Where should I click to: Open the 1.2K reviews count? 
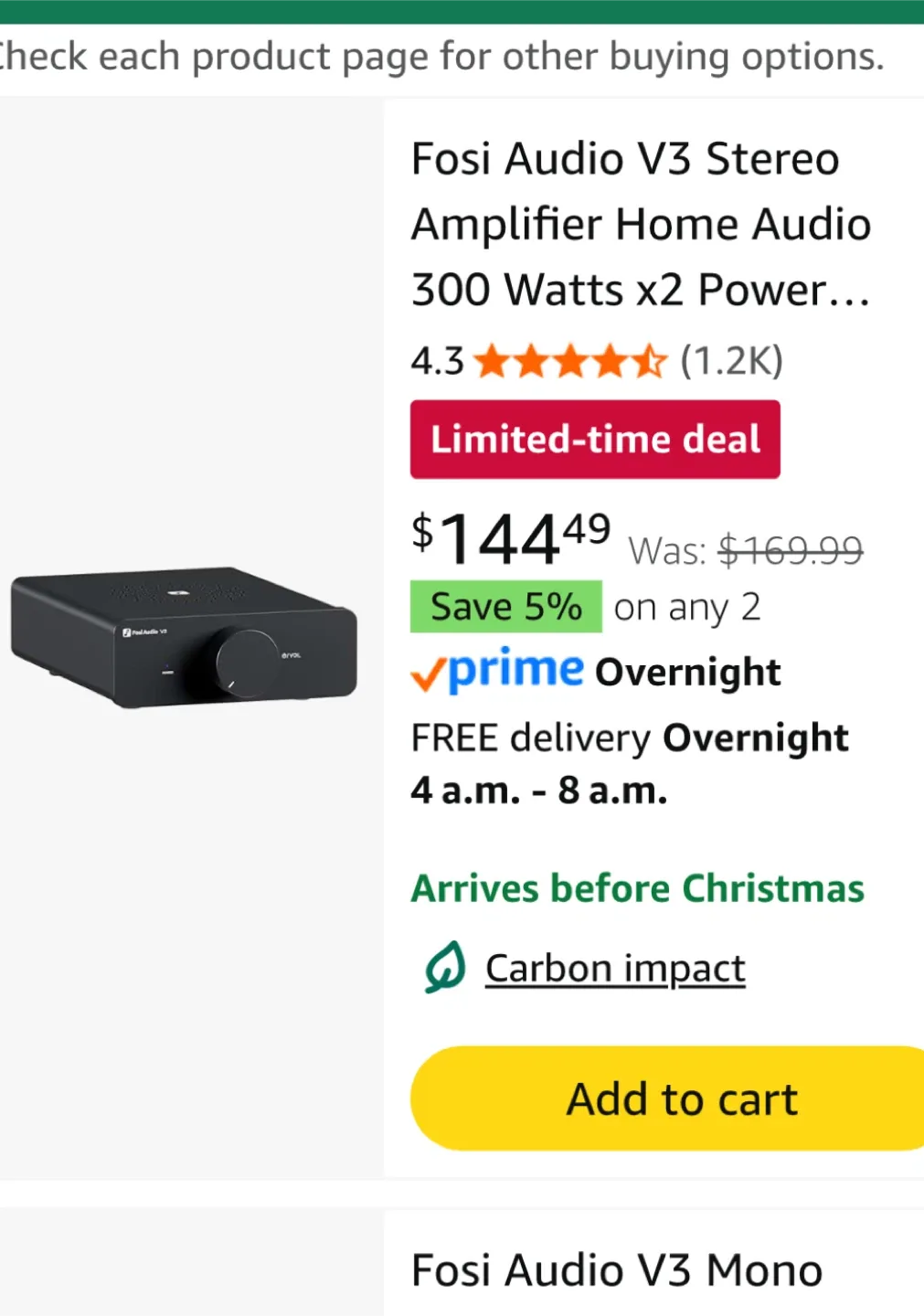point(731,362)
